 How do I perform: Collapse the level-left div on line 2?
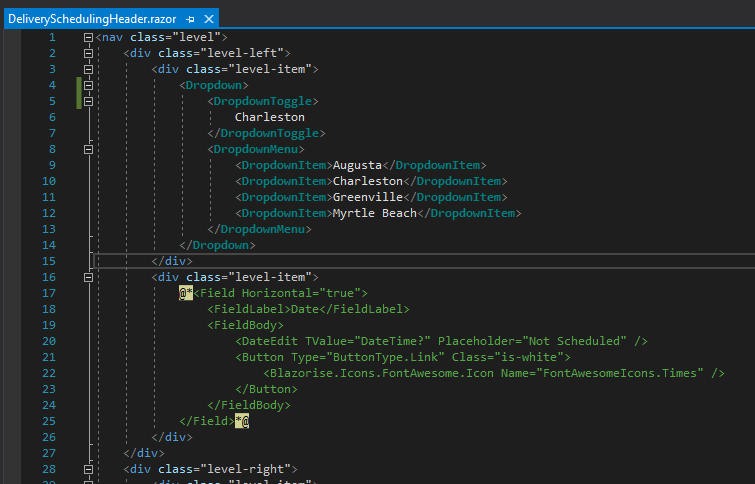tap(88, 53)
